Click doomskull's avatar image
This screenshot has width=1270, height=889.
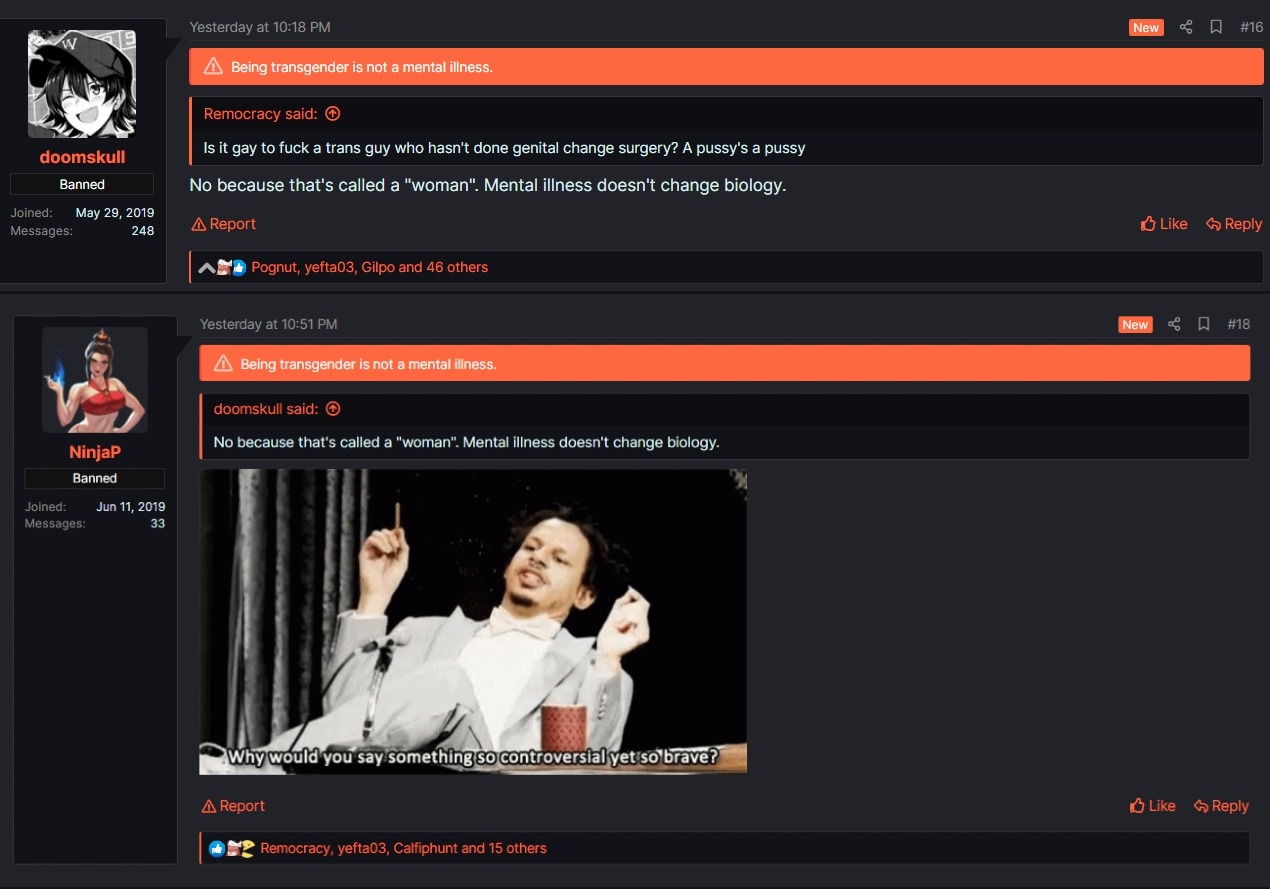coord(82,84)
